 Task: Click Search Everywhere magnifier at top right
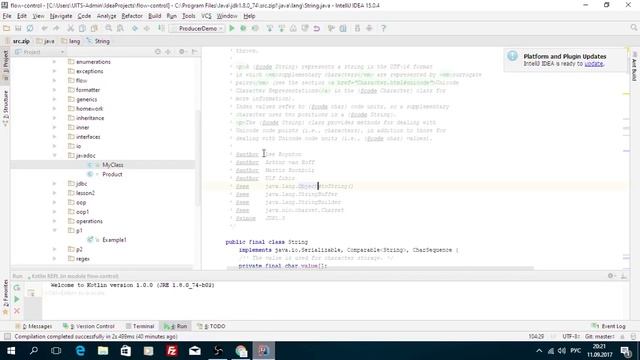click(633, 28)
